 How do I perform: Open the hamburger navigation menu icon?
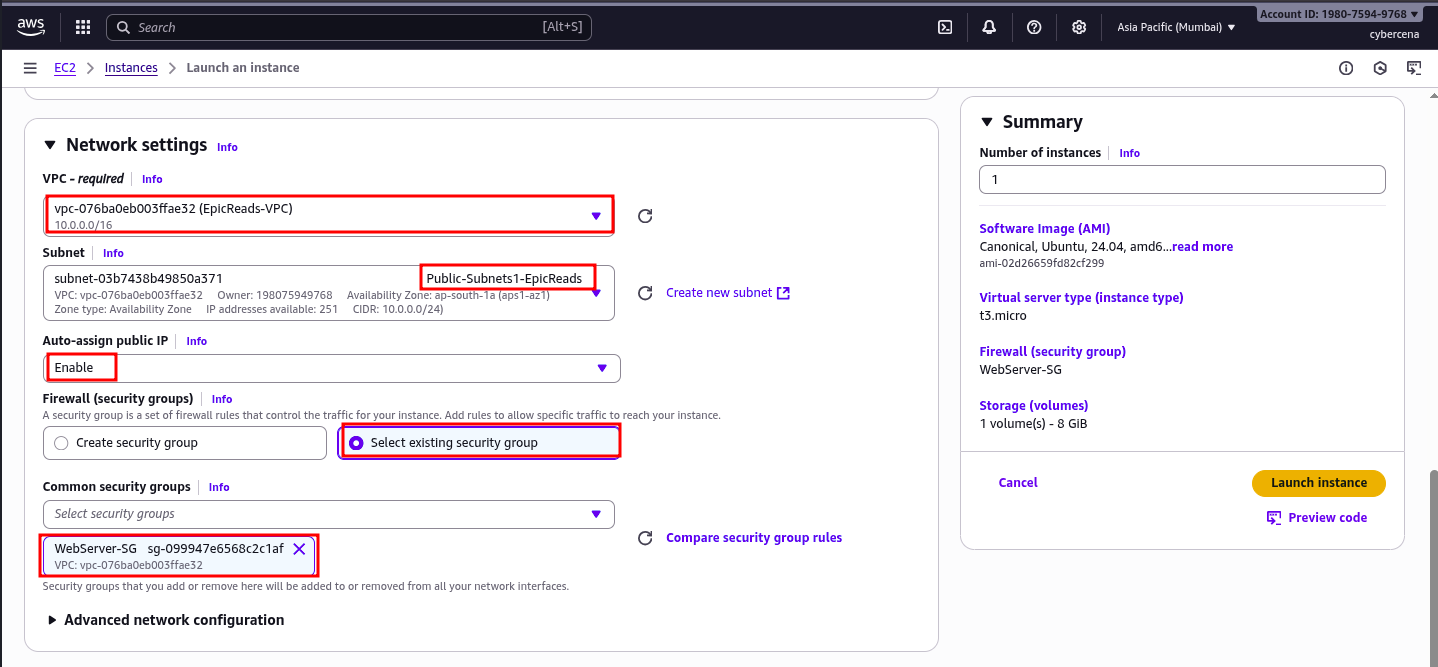pos(30,68)
